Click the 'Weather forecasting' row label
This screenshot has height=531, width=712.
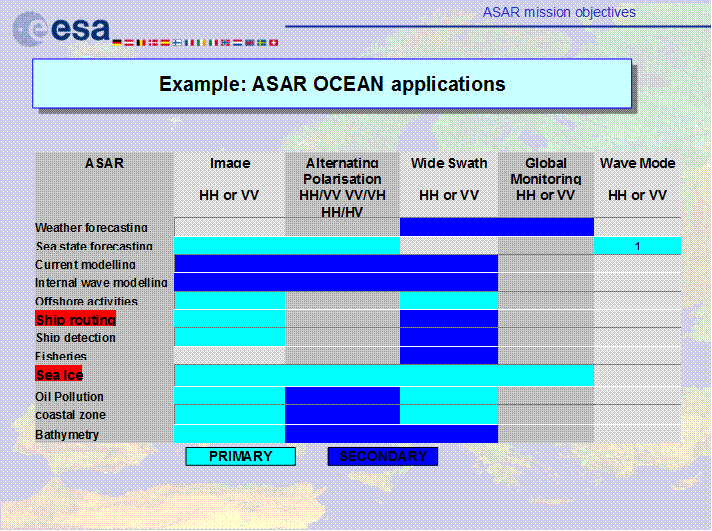tap(91, 227)
